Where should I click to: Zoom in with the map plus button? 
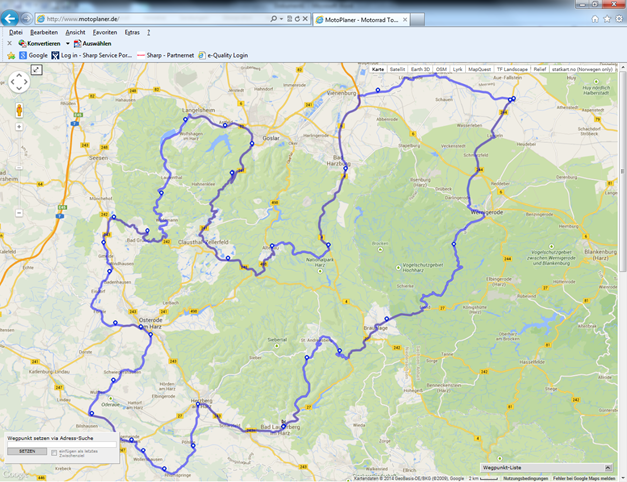pyautogui.click(x=19, y=127)
